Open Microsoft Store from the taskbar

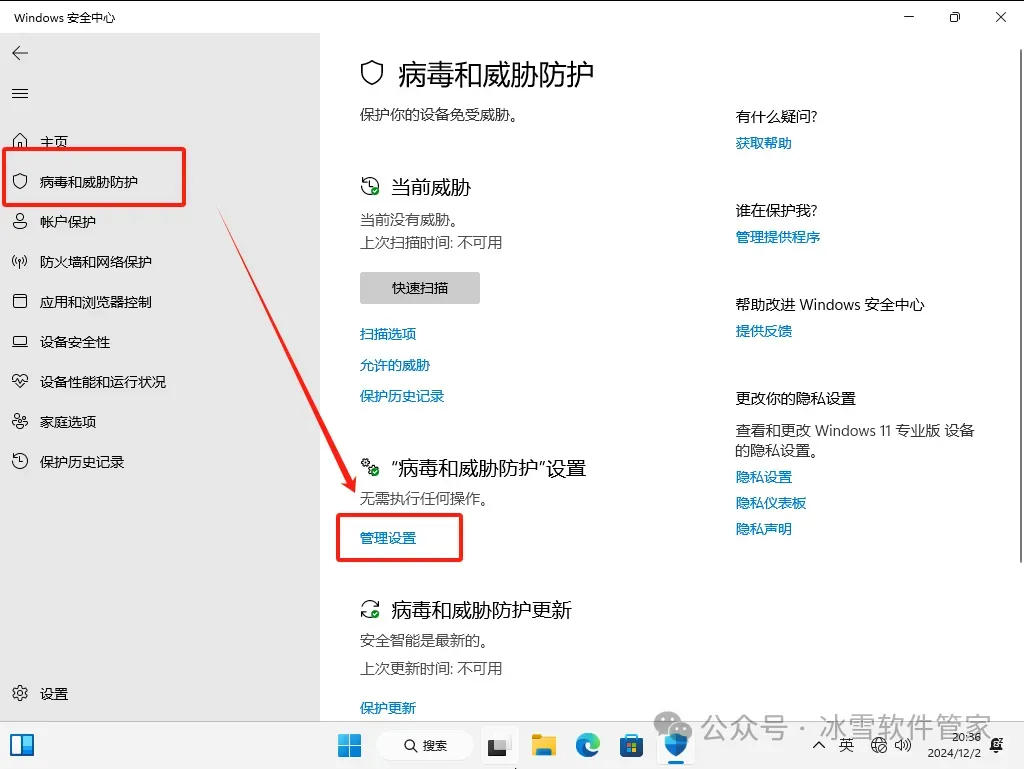(x=632, y=745)
